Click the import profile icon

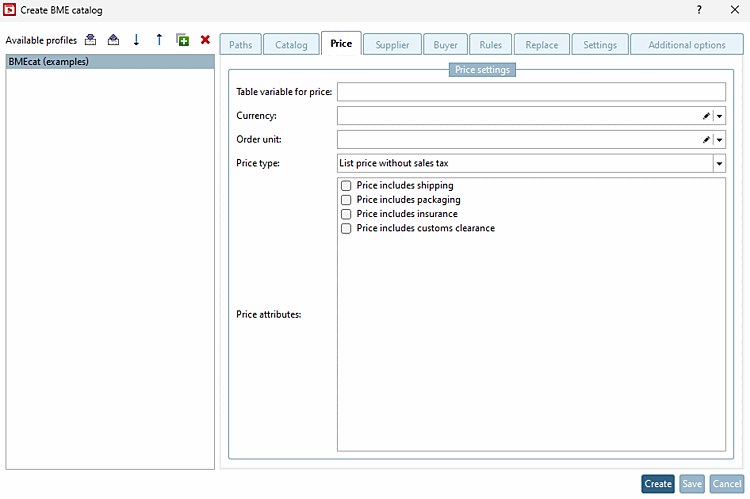coord(90,40)
